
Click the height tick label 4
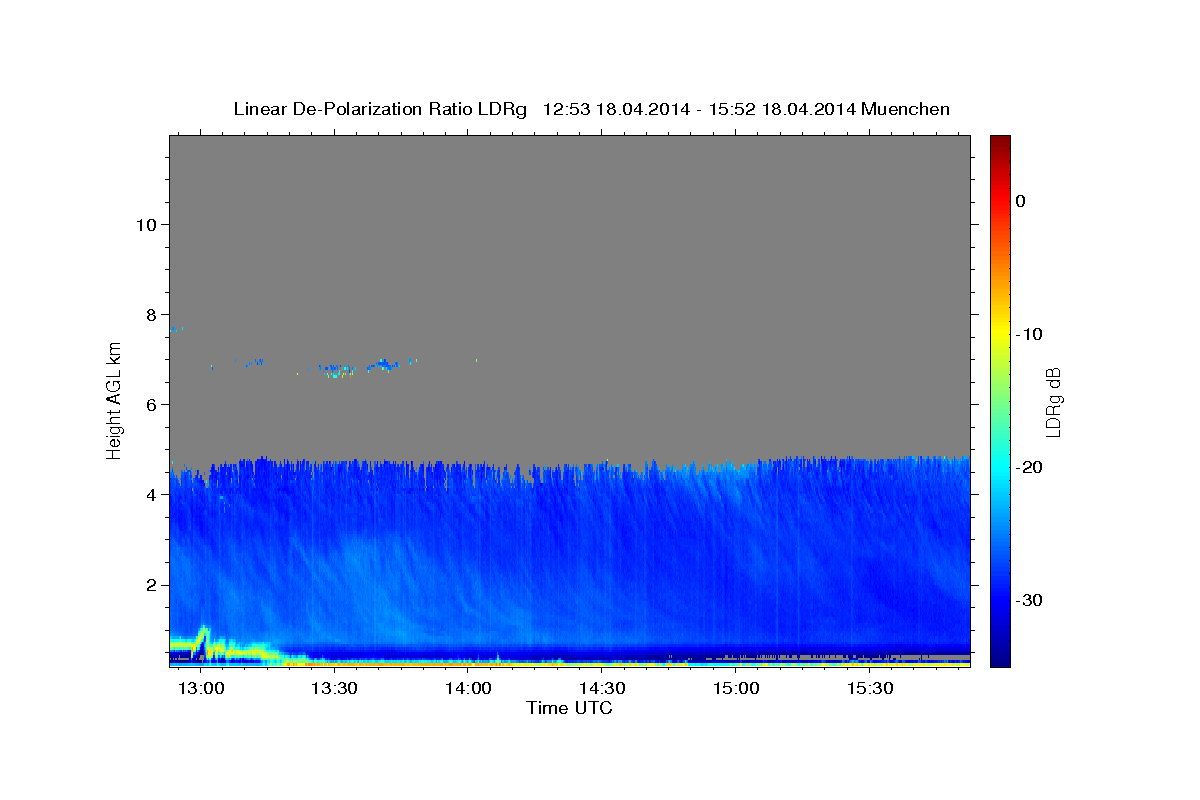click(149, 494)
